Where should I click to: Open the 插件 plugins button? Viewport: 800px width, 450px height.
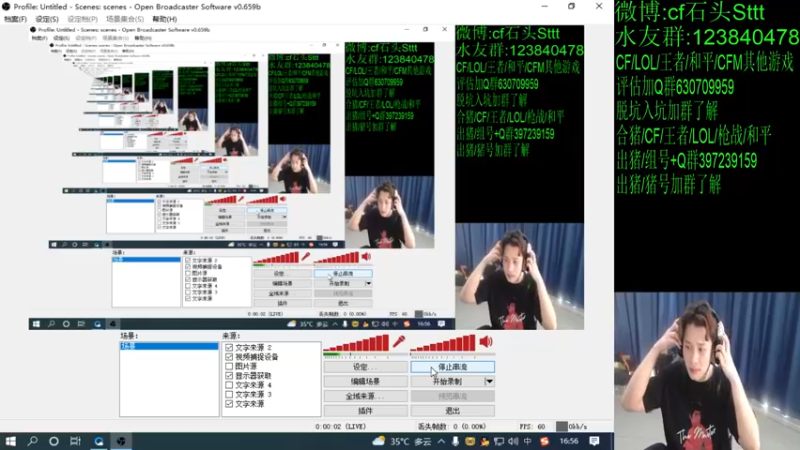tap(365, 411)
